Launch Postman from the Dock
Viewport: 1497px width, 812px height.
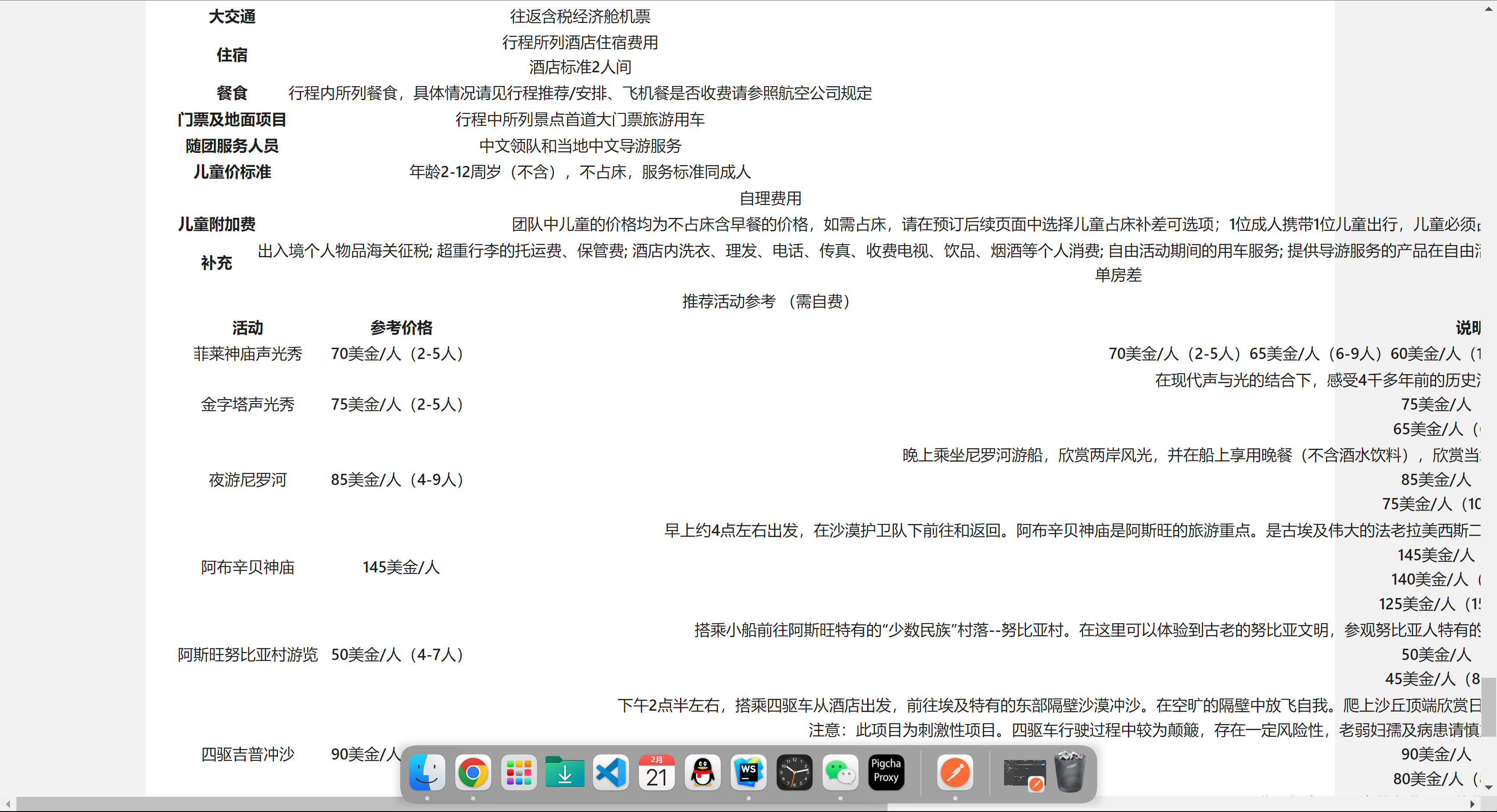pos(955,772)
